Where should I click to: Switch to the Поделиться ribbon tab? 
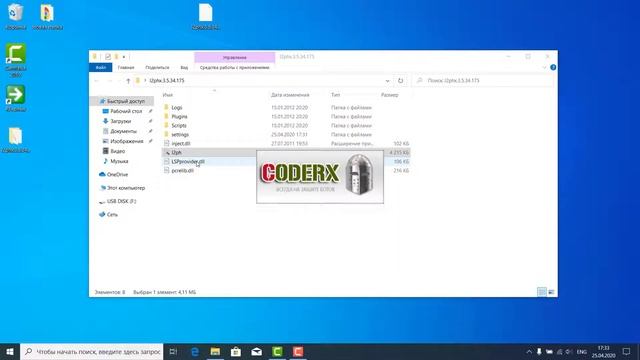[157, 67]
